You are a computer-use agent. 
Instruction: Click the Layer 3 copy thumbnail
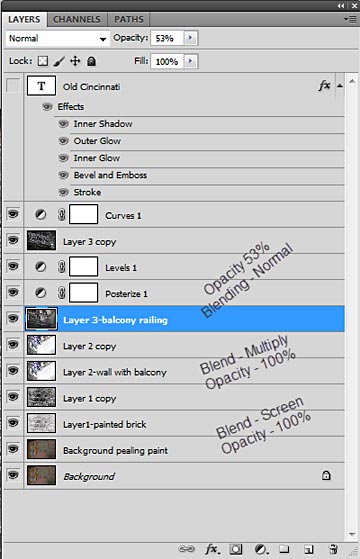tap(41, 240)
